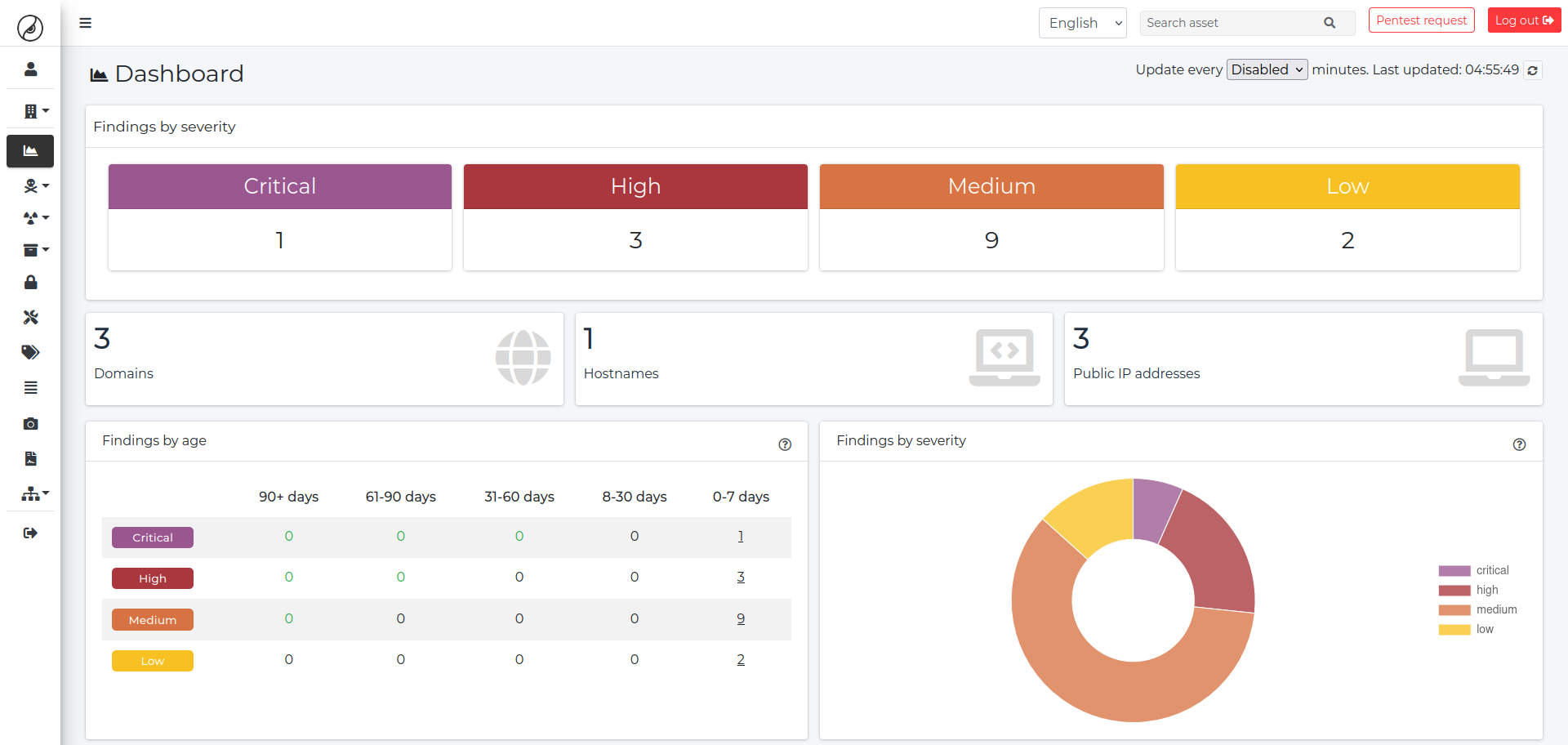Select the Dashboard chart icon in sidebar
The height and width of the screenshot is (745, 1568).
pyautogui.click(x=30, y=150)
